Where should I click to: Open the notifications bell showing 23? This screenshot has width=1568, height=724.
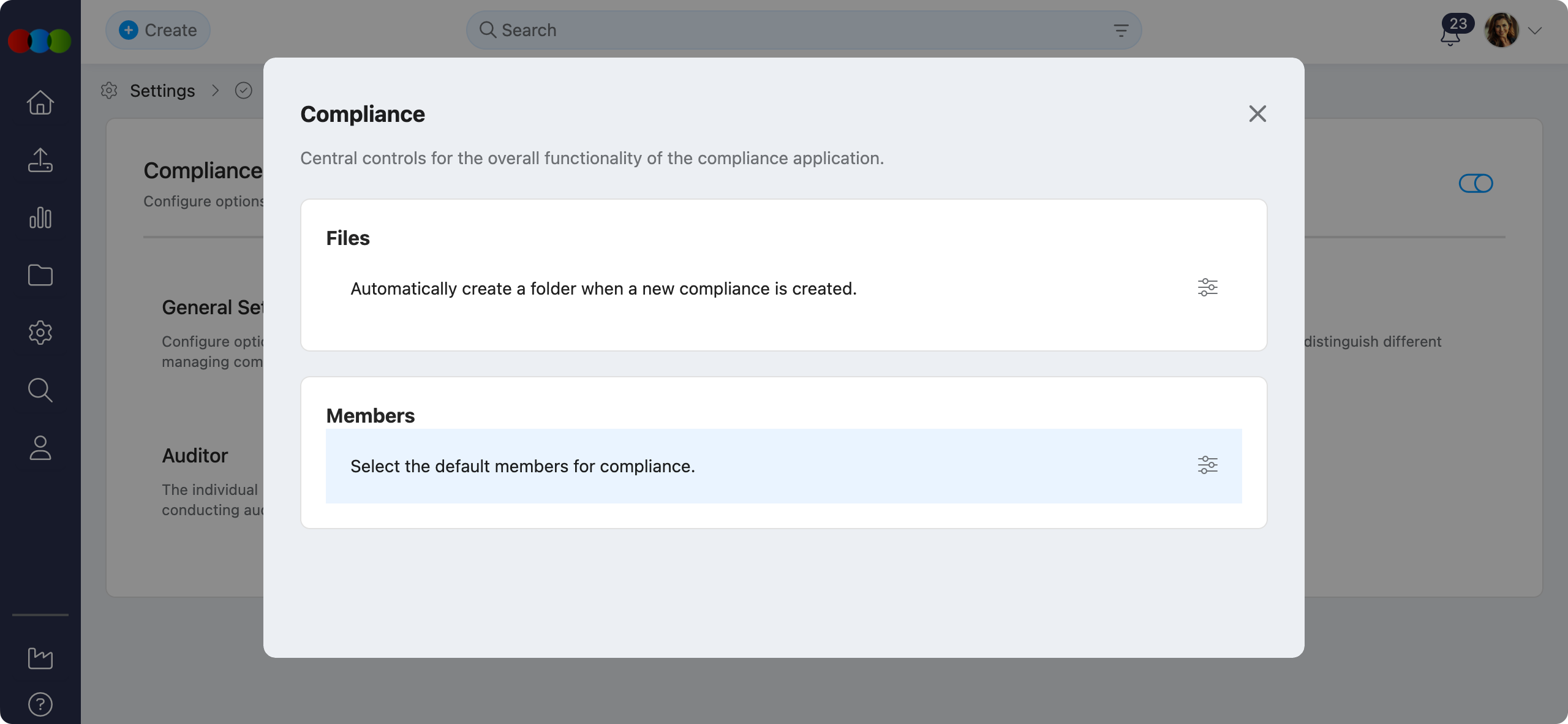1450,34
